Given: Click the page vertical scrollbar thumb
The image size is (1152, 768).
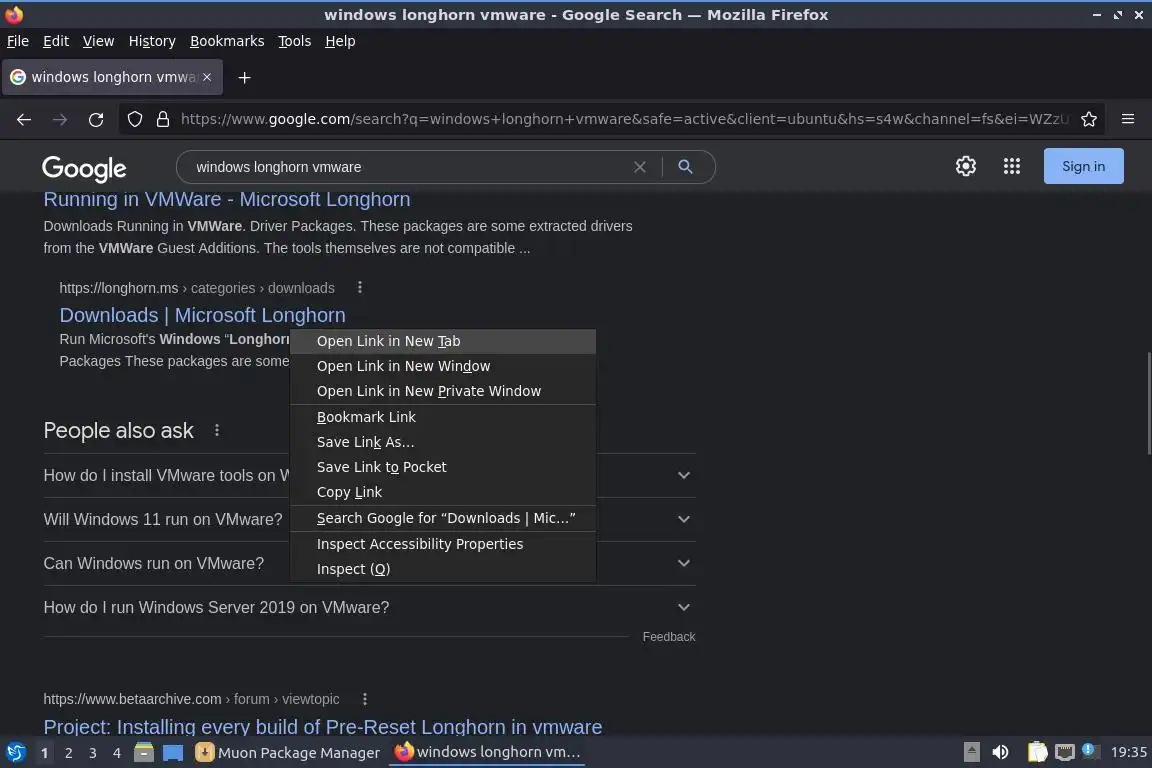Looking at the screenshot, I should click(x=1148, y=404).
